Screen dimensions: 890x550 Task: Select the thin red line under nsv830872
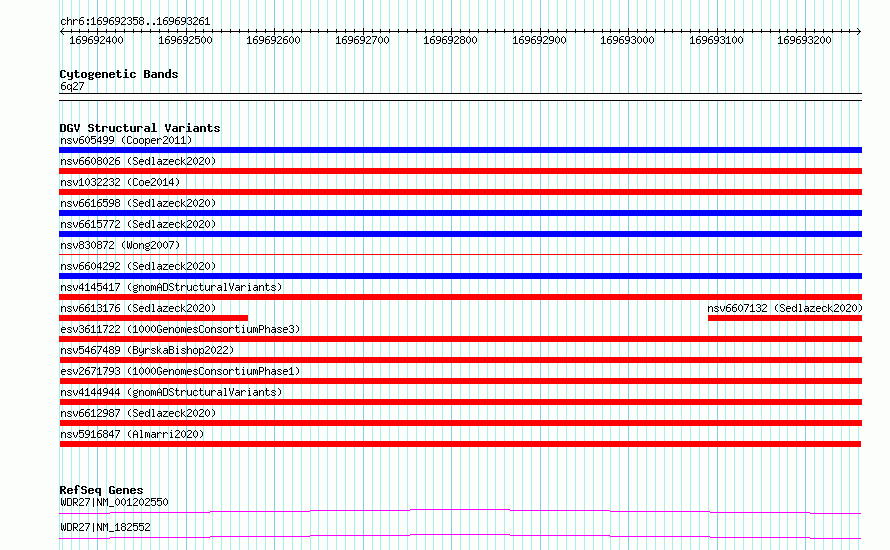(x=460, y=255)
